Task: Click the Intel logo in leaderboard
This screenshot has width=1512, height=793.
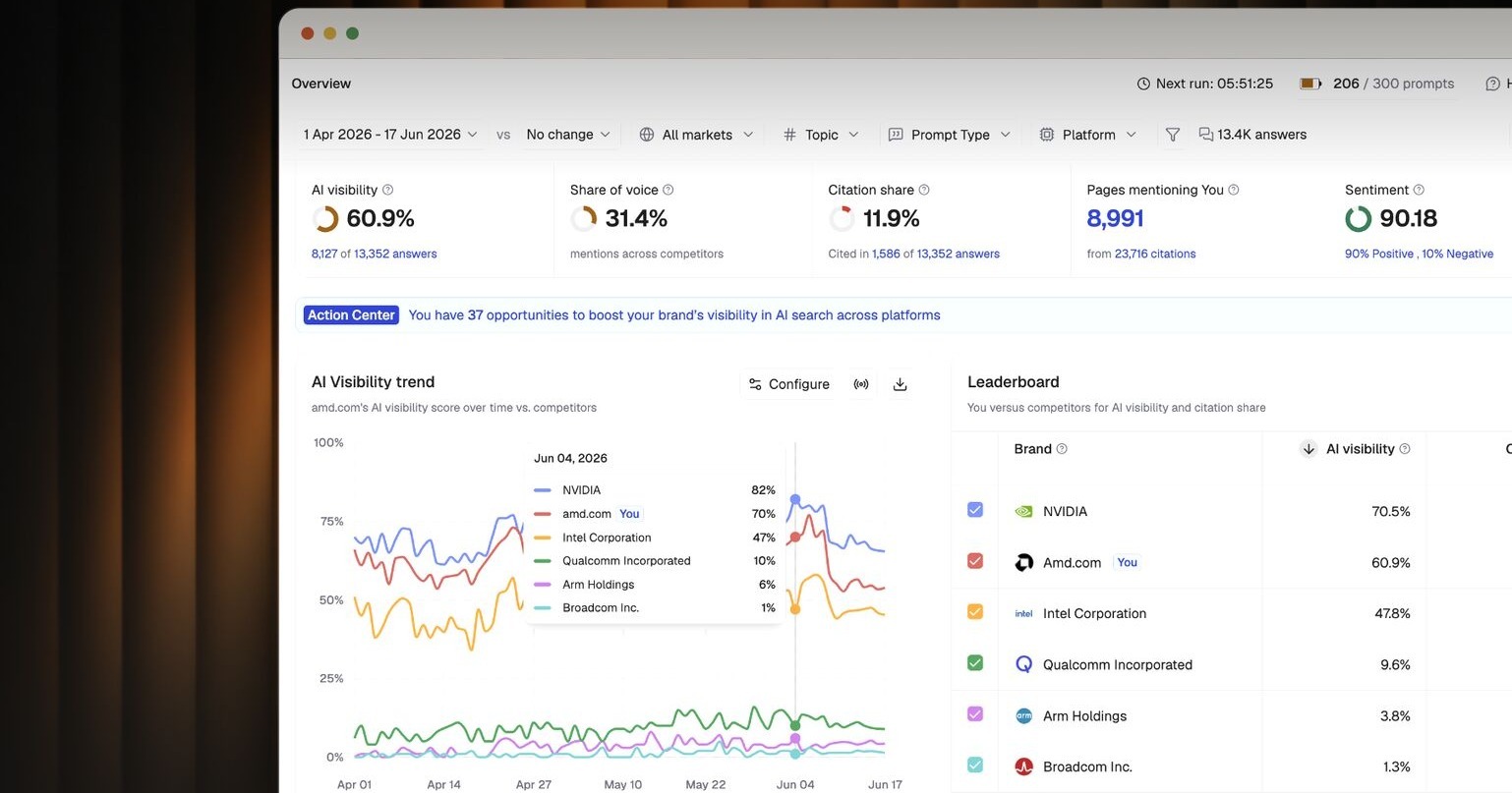Action: tap(1023, 613)
